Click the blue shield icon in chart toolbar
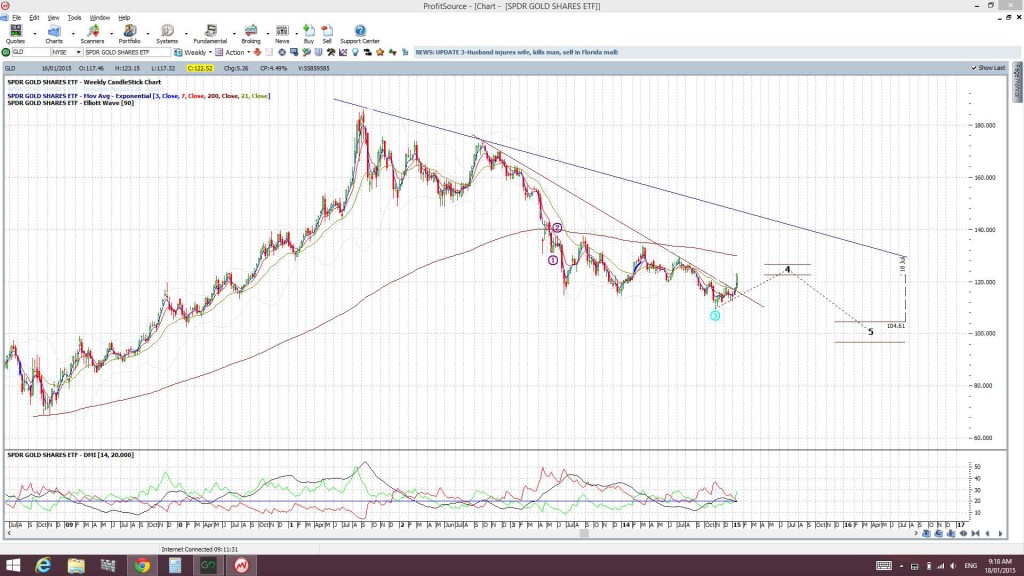1024x576 pixels. pyautogui.click(x=319, y=52)
